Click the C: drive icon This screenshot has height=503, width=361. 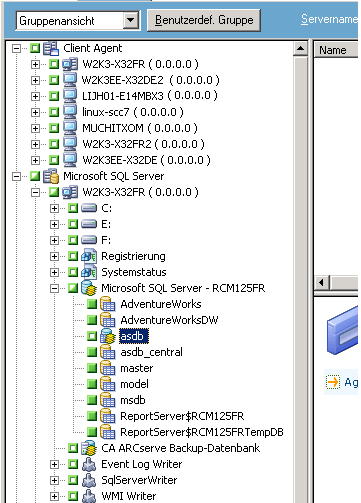pyautogui.click(x=89, y=208)
